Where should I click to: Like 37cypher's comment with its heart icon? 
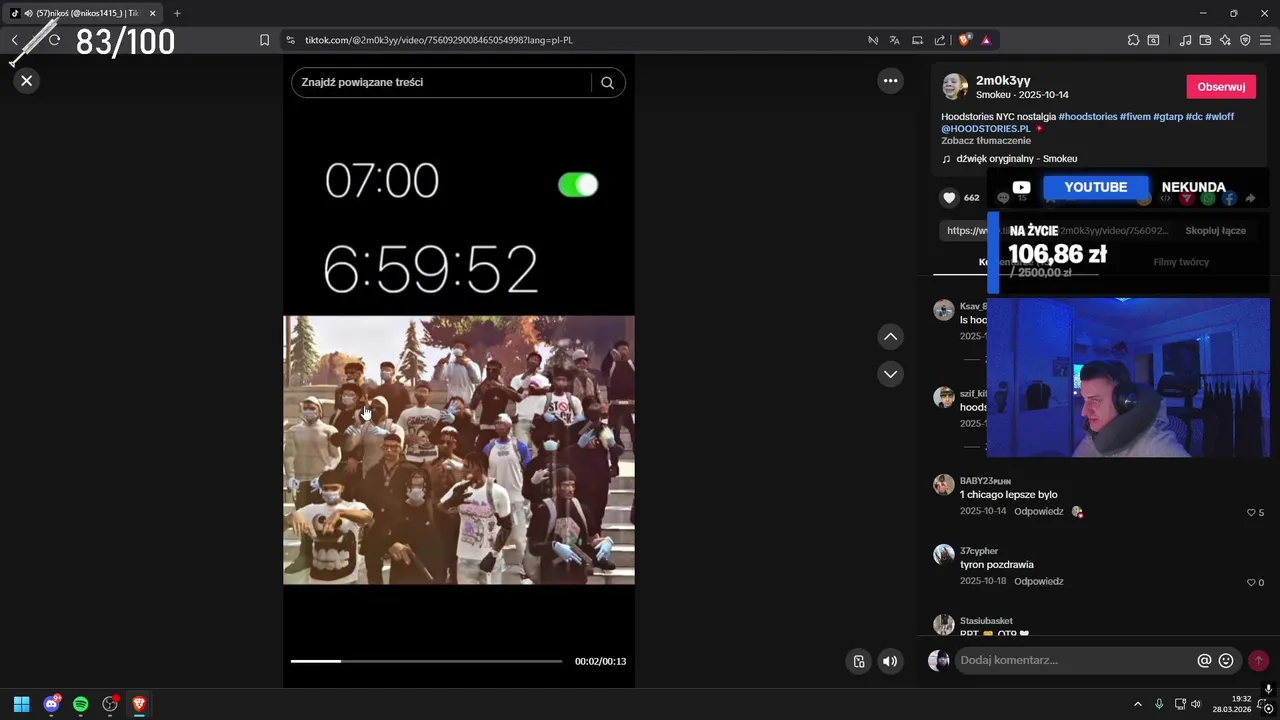(1251, 583)
